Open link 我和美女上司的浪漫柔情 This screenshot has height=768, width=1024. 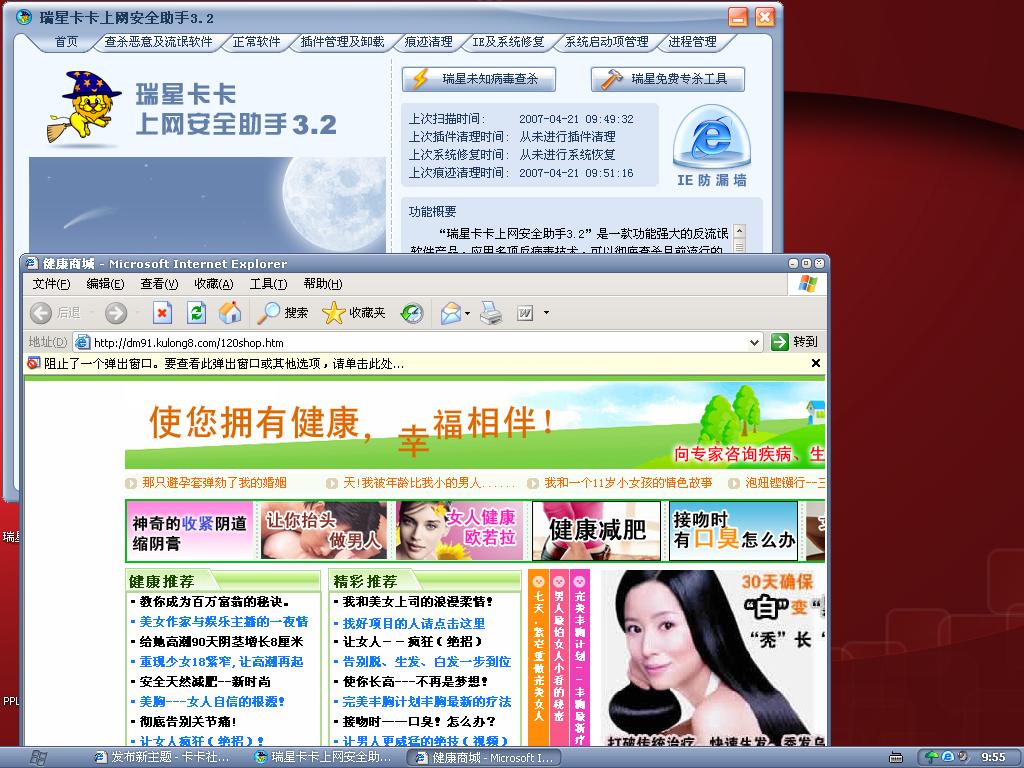pyautogui.click(x=418, y=602)
